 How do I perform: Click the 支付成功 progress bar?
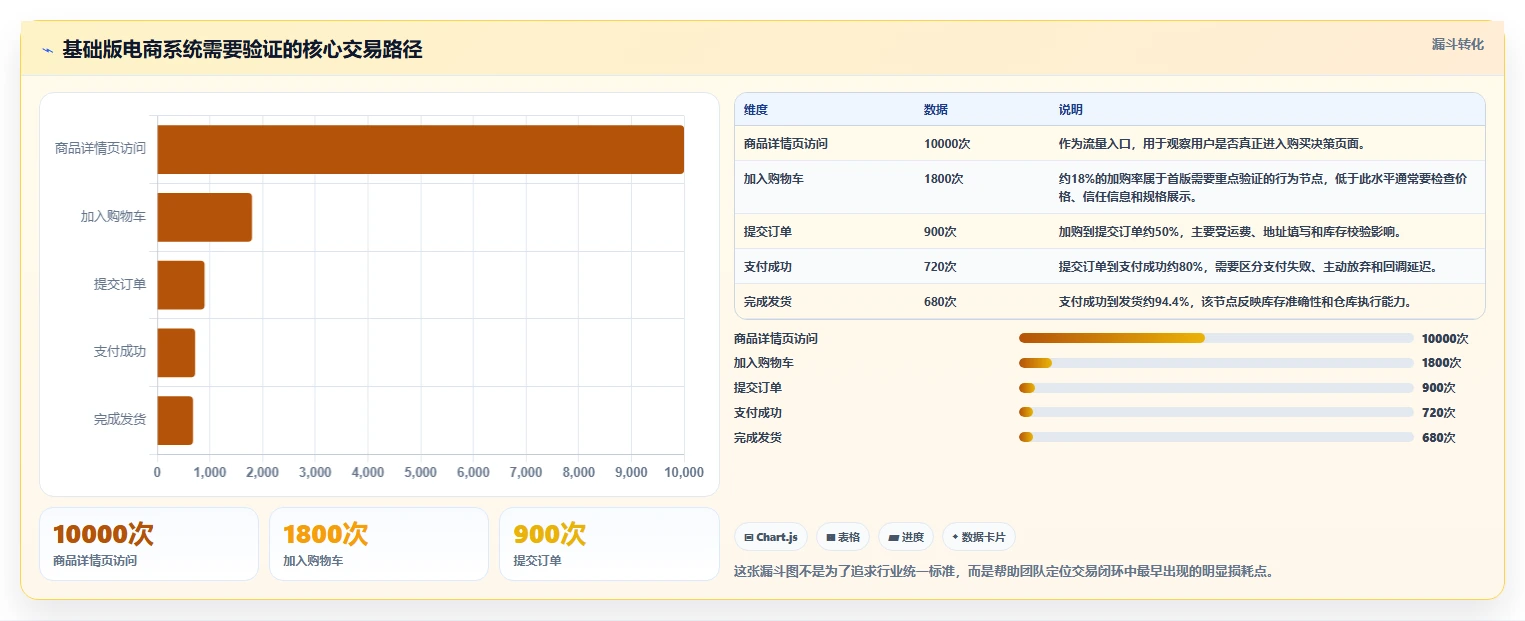(x=1216, y=412)
